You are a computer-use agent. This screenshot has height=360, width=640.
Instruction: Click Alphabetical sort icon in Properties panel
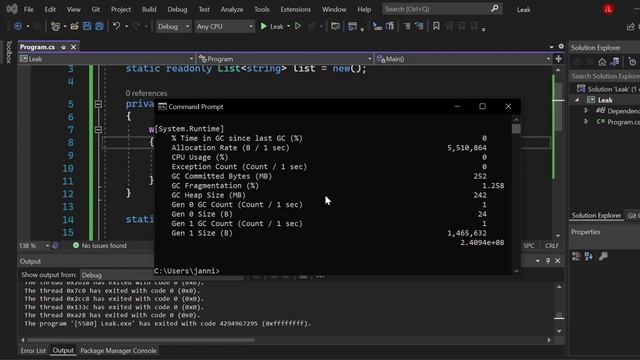point(589,256)
